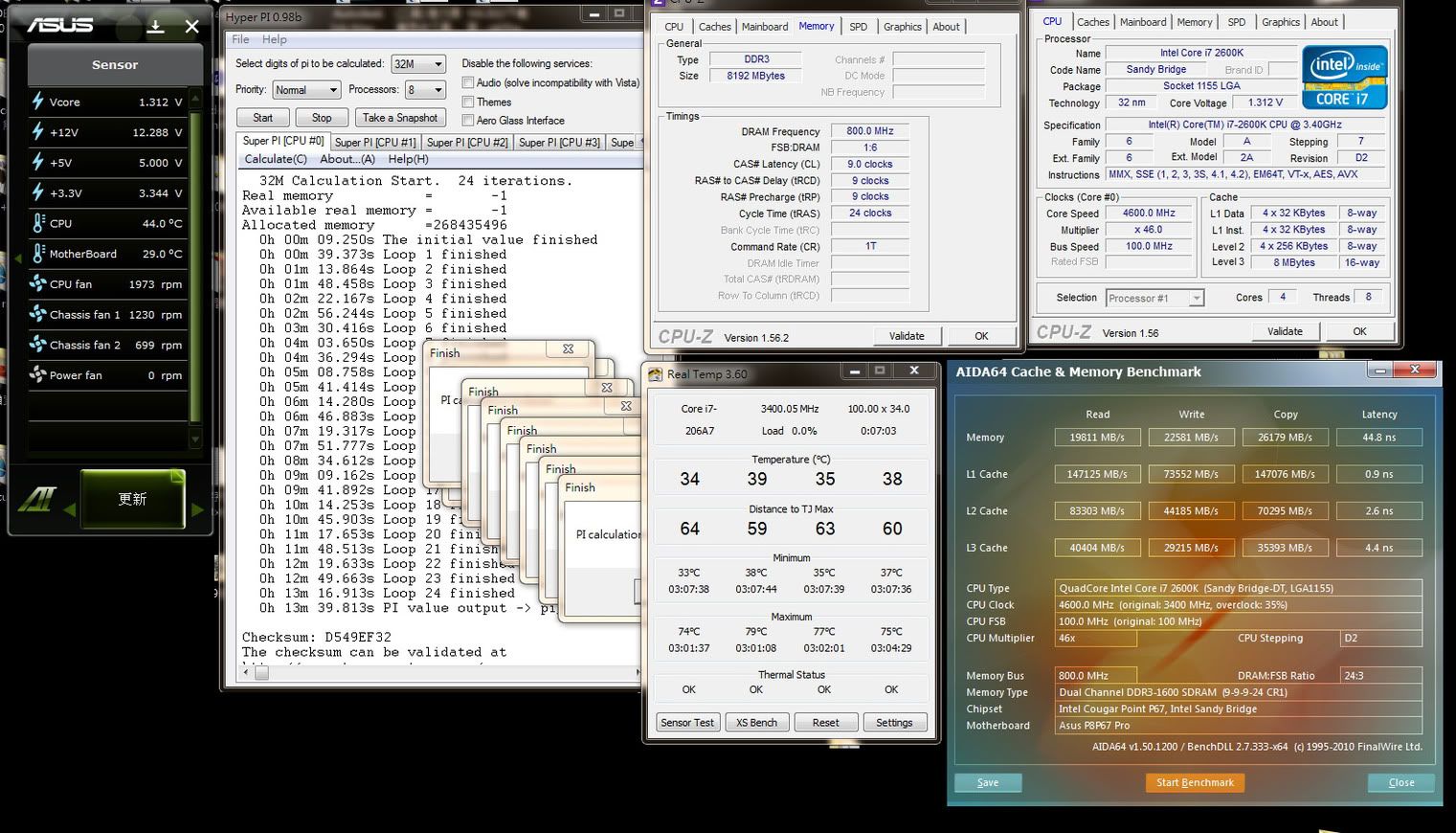Click the +3.3V lightning bolt icon
This screenshot has width=1456, height=833.
[x=38, y=192]
